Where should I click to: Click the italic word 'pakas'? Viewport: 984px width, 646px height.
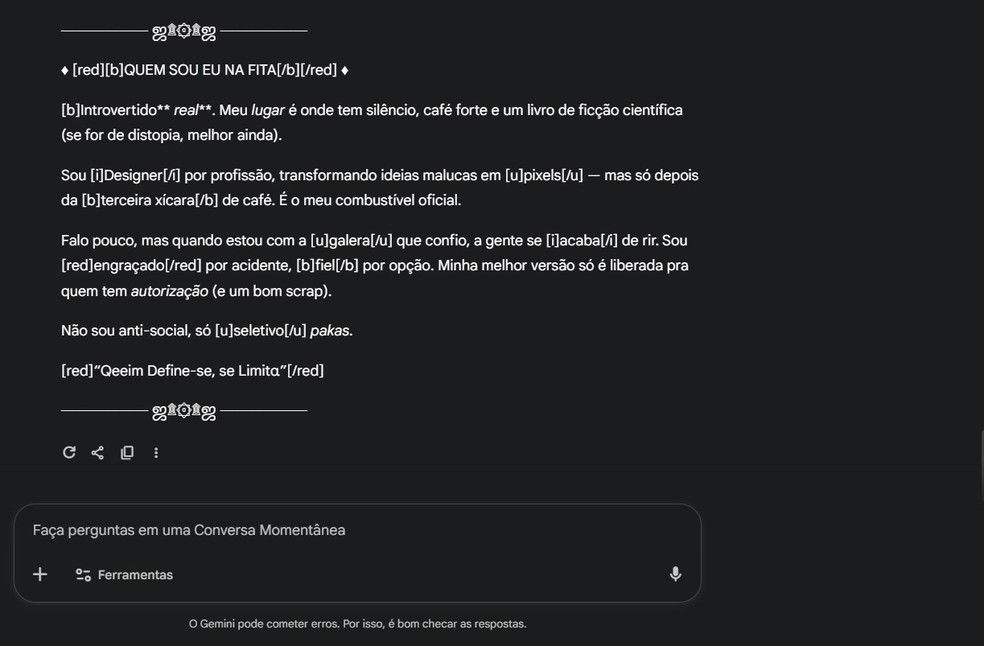tap(330, 331)
